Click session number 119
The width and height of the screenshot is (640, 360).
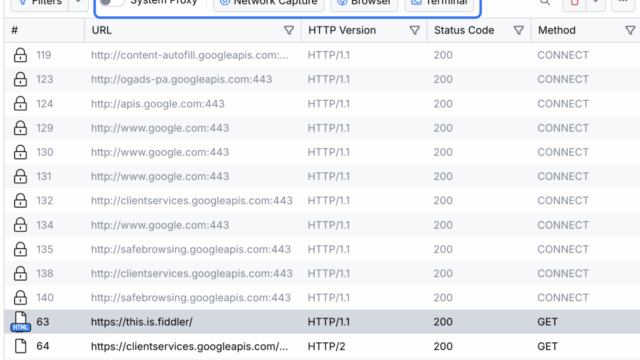44,55
